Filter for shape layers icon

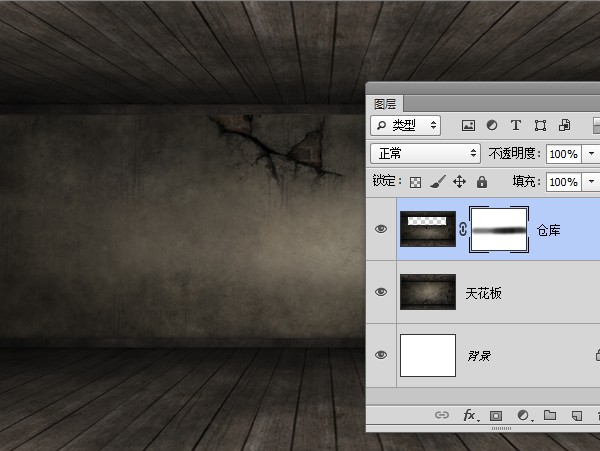pyautogui.click(x=540, y=125)
